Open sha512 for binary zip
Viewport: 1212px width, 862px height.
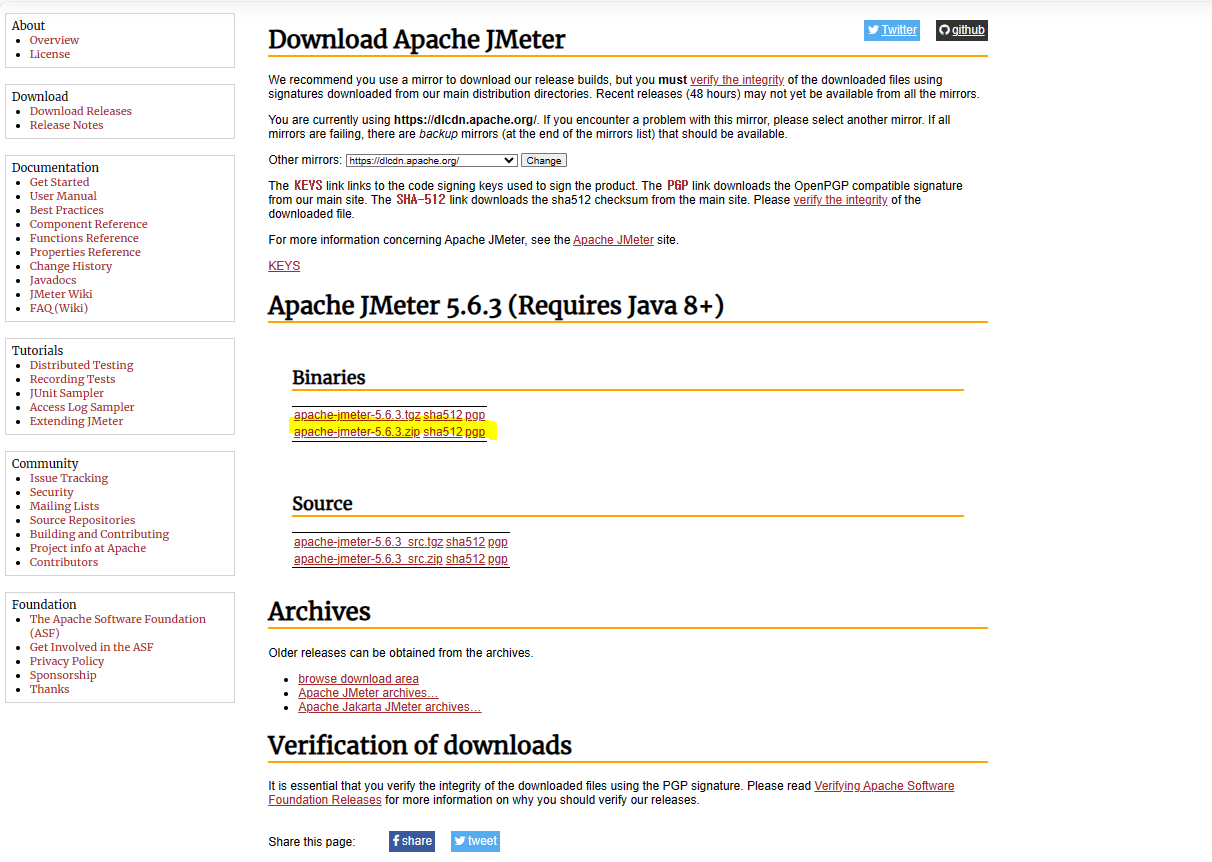443,432
